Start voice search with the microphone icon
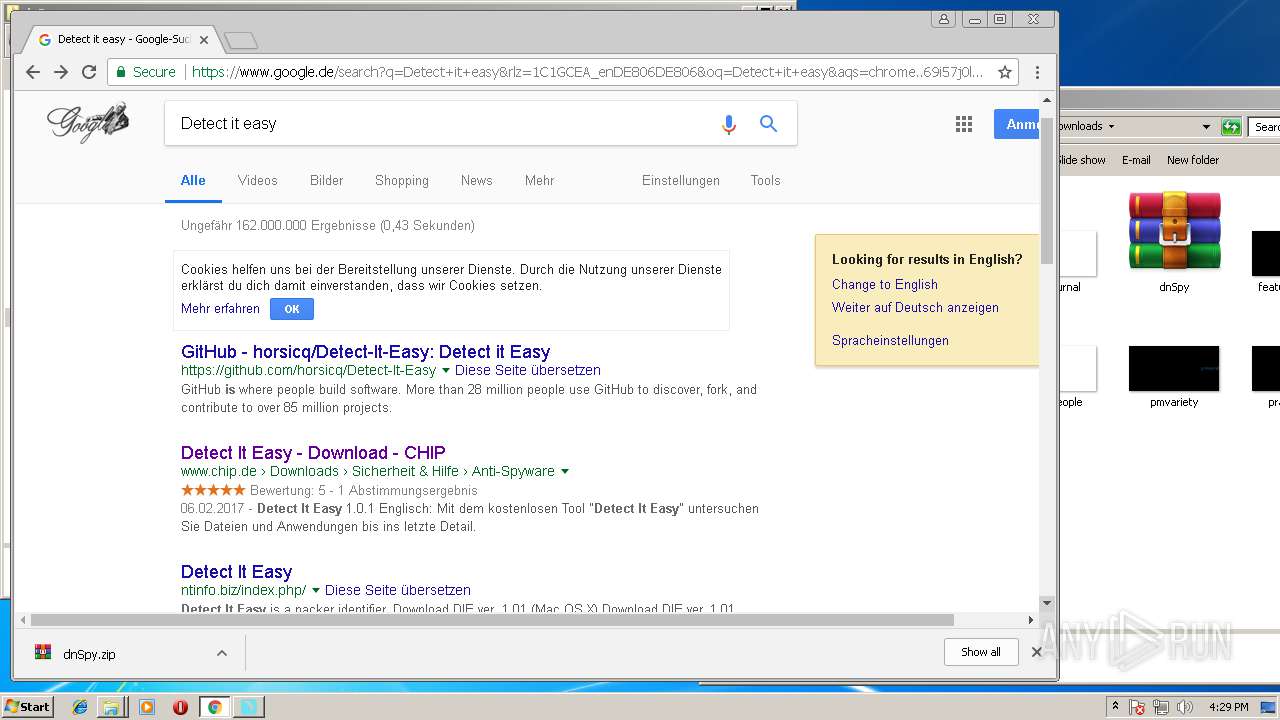Image resolution: width=1280 pixels, height=720 pixels. click(729, 124)
